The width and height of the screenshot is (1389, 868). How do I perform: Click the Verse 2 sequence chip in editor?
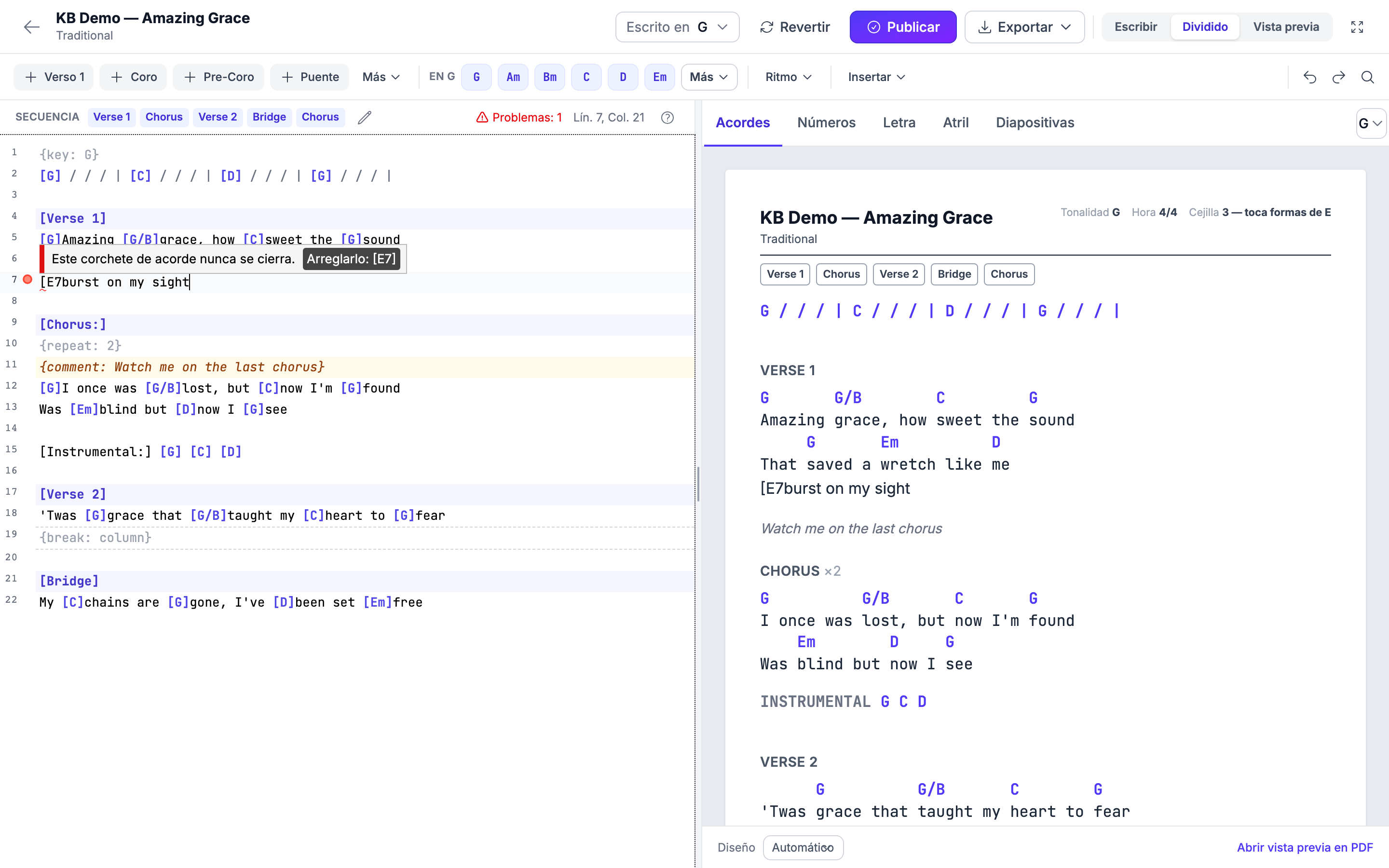218,117
